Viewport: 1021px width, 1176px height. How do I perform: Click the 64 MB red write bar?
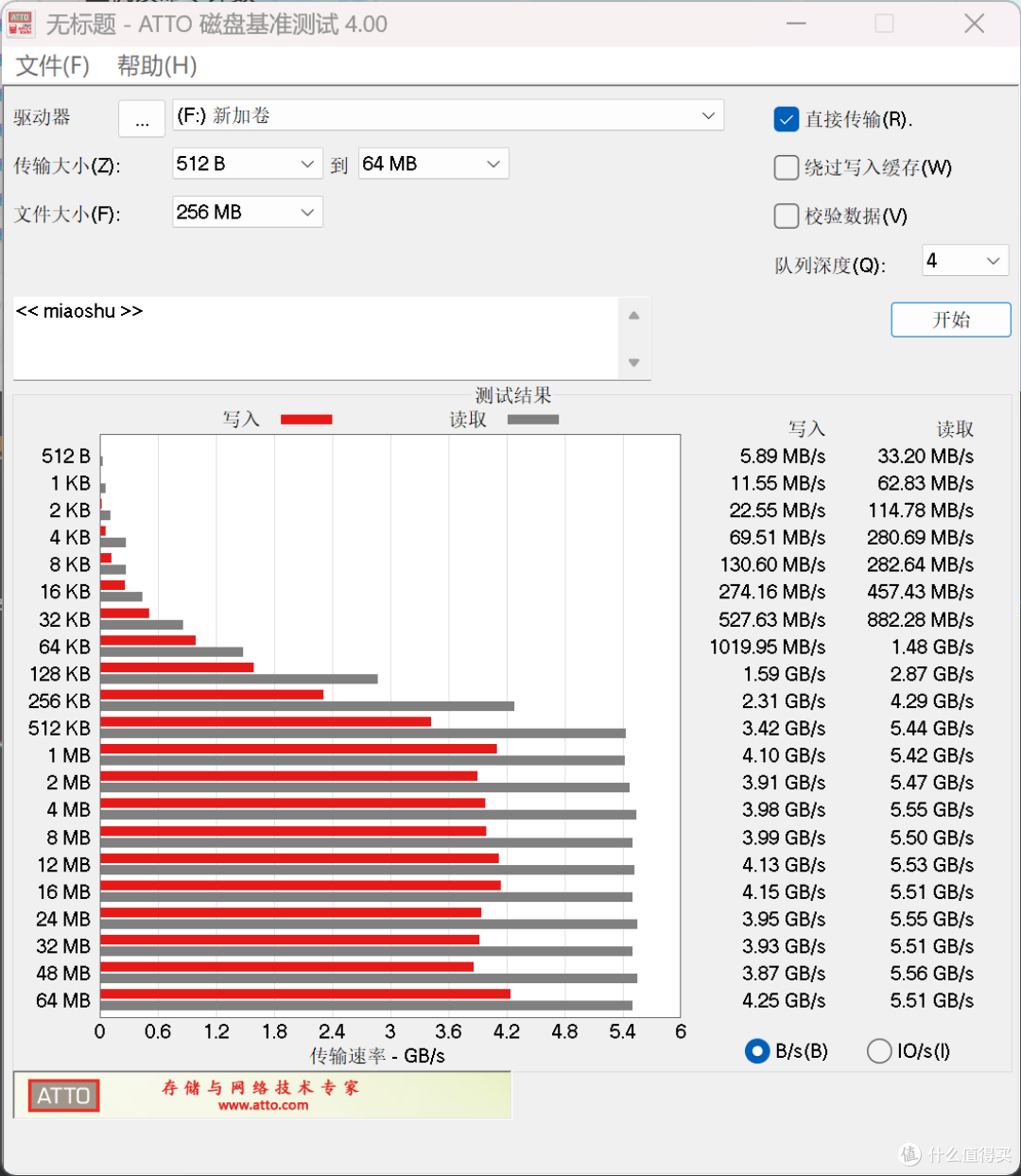305,994
